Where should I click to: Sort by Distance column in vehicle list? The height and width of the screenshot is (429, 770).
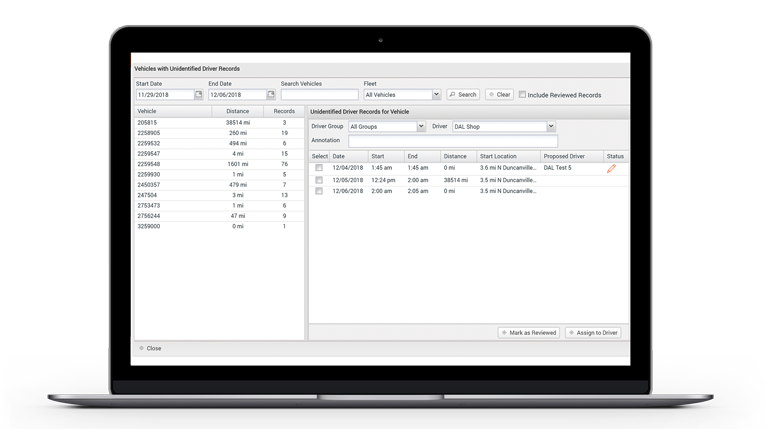pyautogui.click(x=238, y=111)
